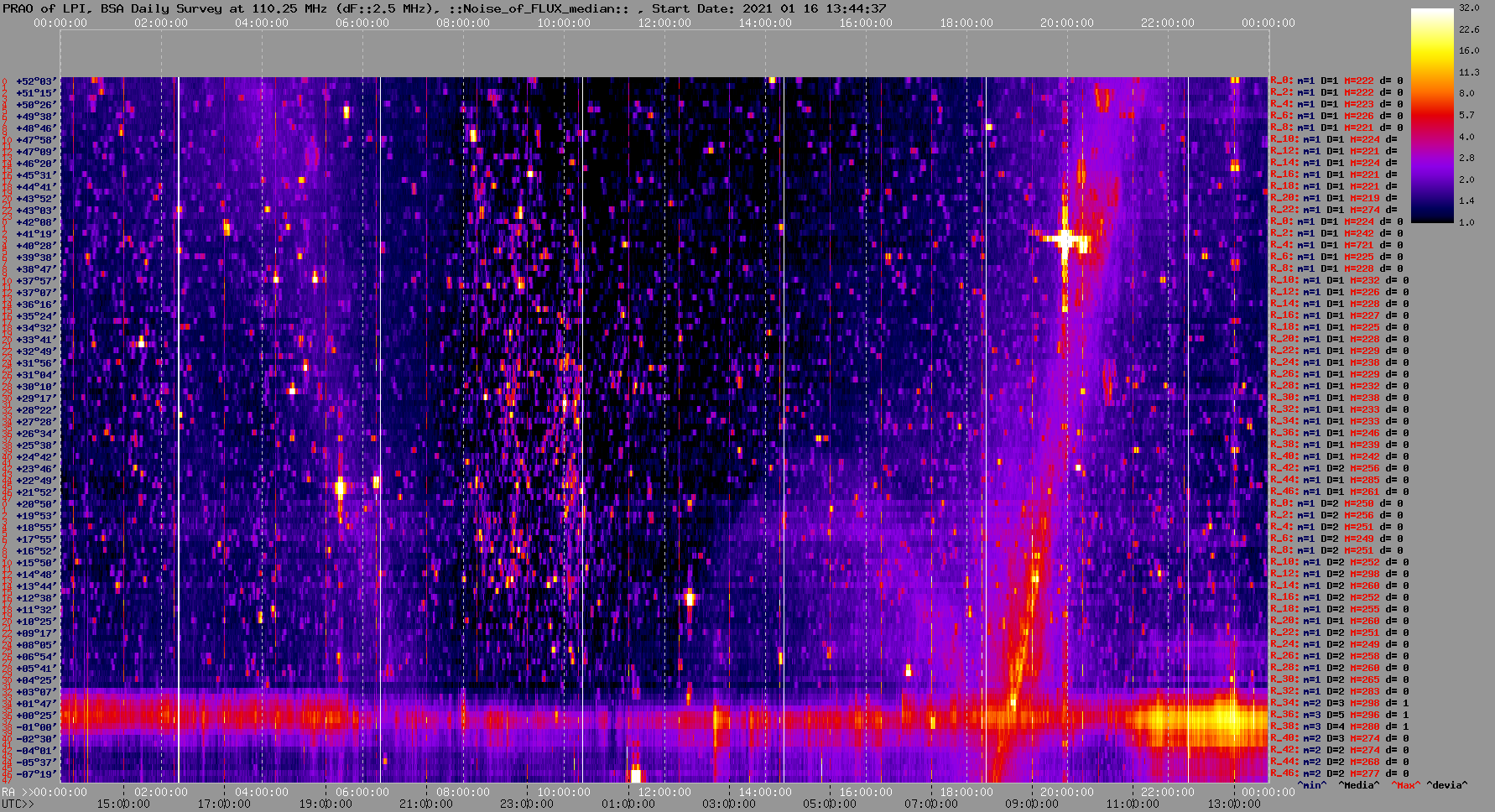
Task: Click the 2.8 value on the colorbar
Action: (1466, 158)
